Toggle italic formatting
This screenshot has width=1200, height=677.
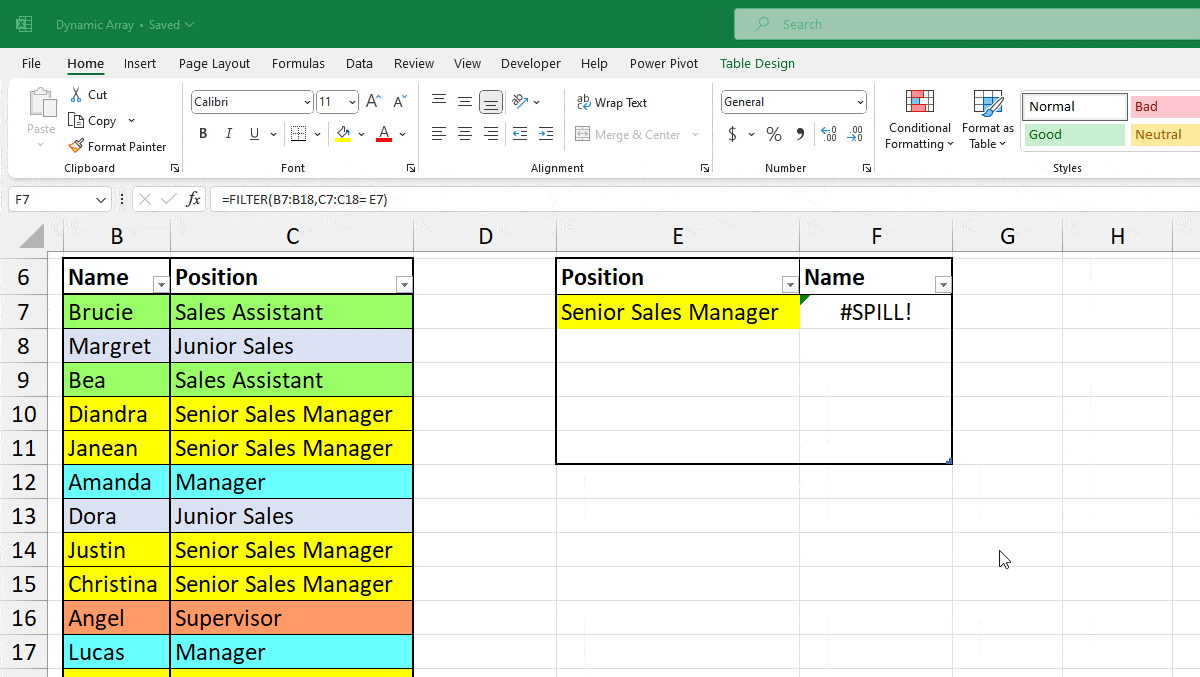click(x=228, y=132)
